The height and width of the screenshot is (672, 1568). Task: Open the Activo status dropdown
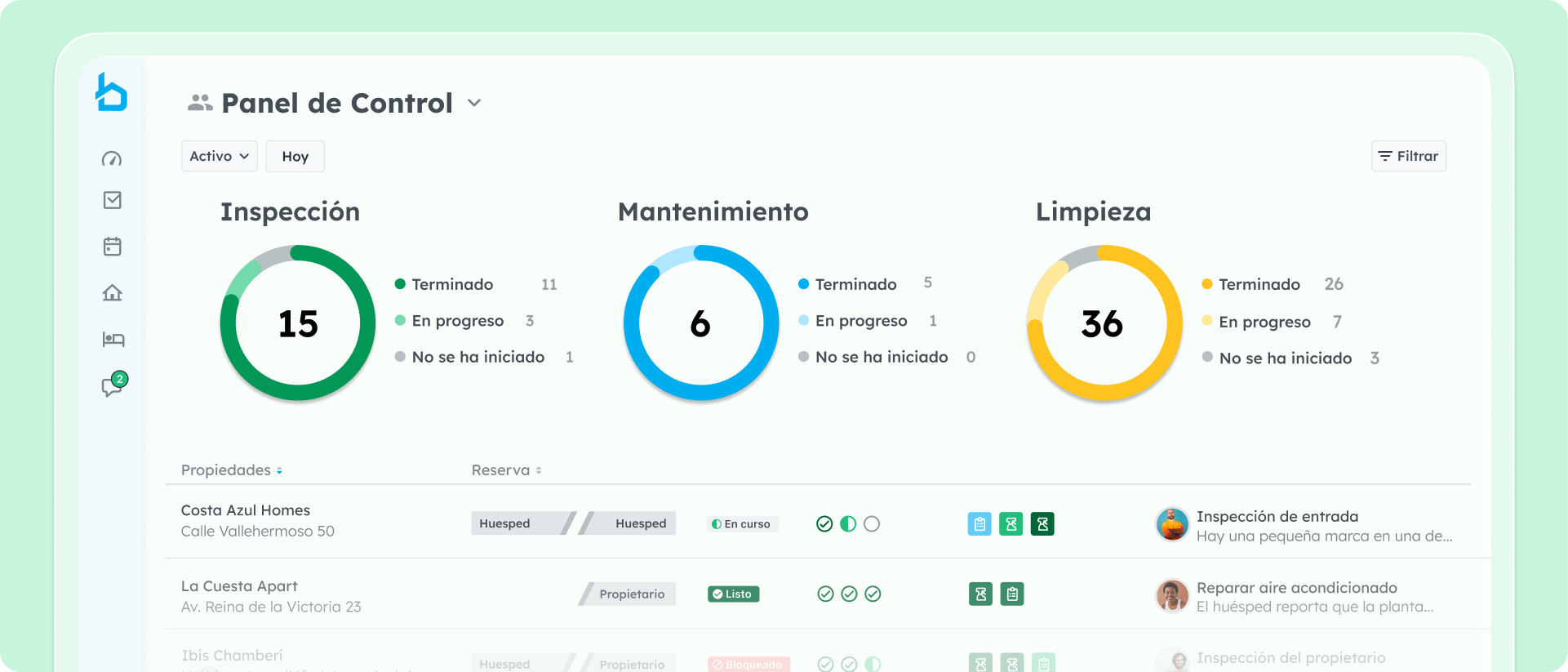pyautogui.click(x=219, y=156)
